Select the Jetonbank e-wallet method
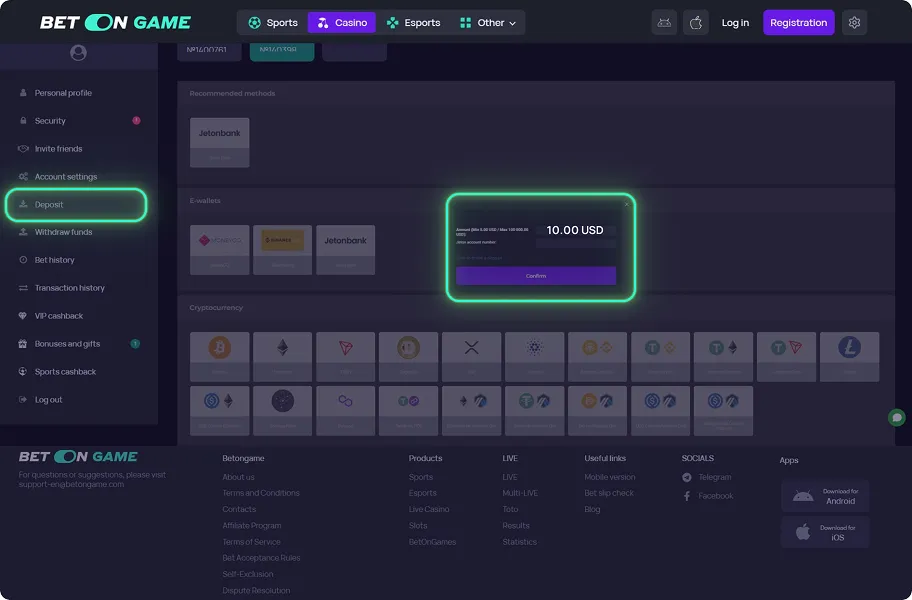 tap(345, 250)
